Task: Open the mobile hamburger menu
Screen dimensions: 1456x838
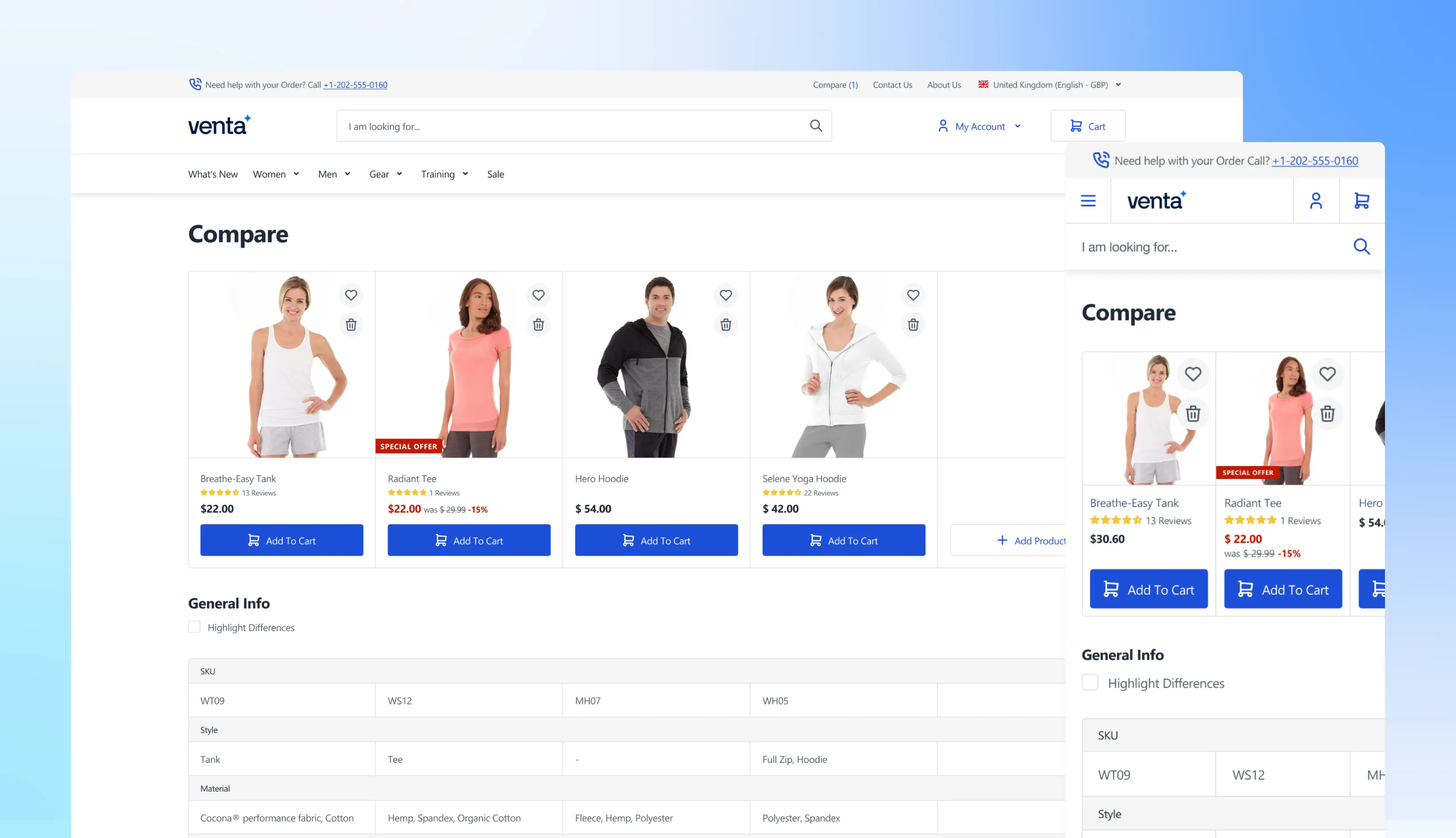Action: tap(1088, 201)
